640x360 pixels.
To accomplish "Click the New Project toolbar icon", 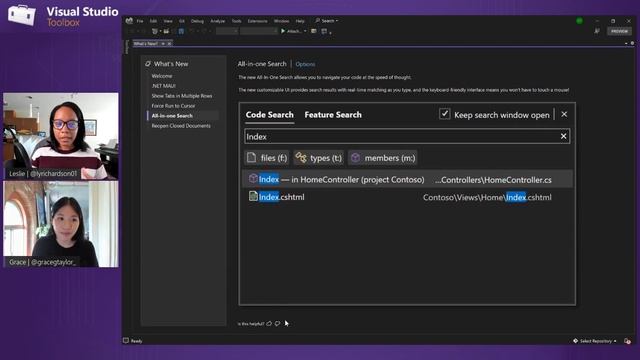I will click(x=155, y=31).
